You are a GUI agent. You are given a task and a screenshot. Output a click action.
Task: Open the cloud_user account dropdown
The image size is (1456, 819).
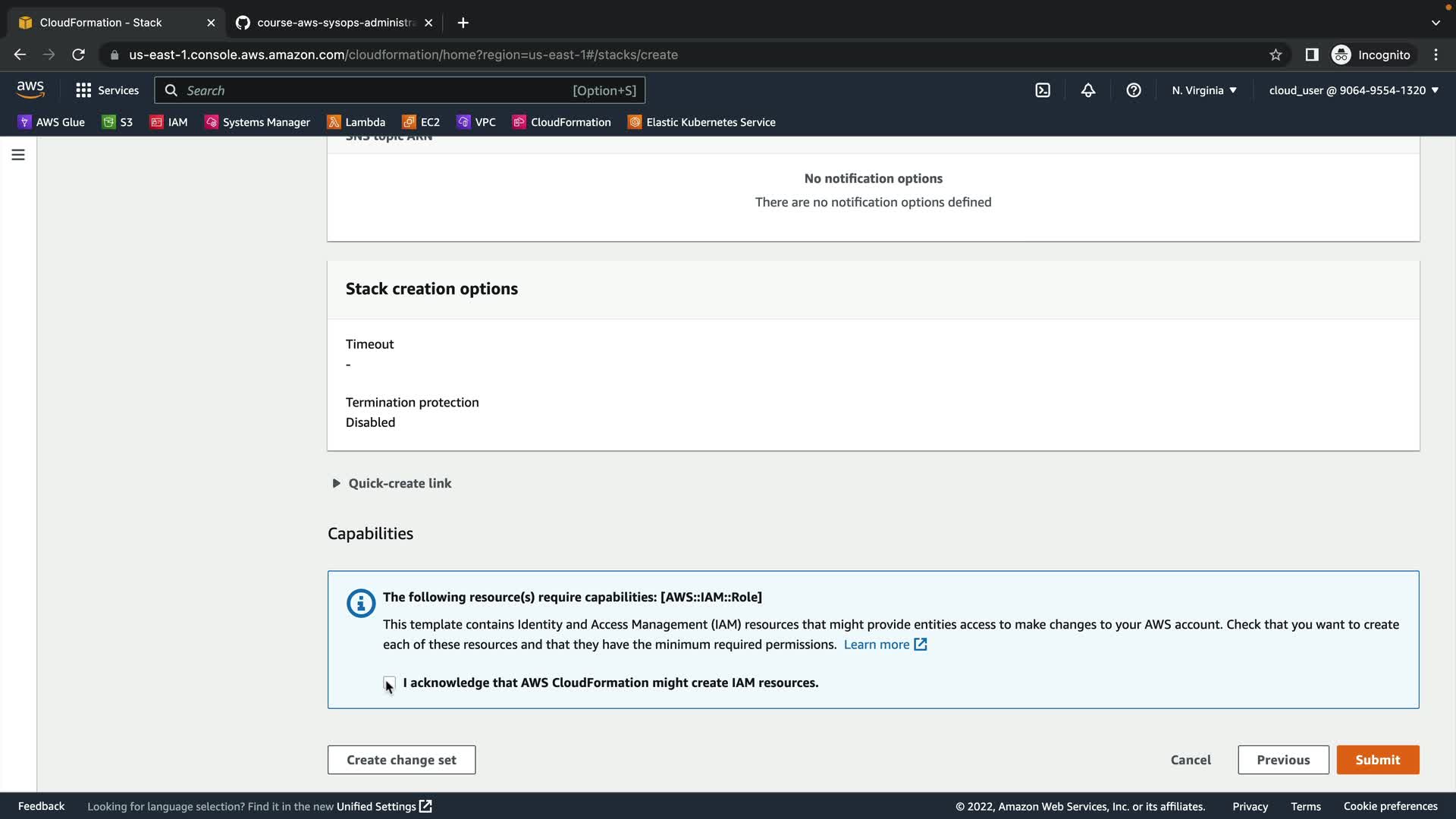tap(1354, 90)
